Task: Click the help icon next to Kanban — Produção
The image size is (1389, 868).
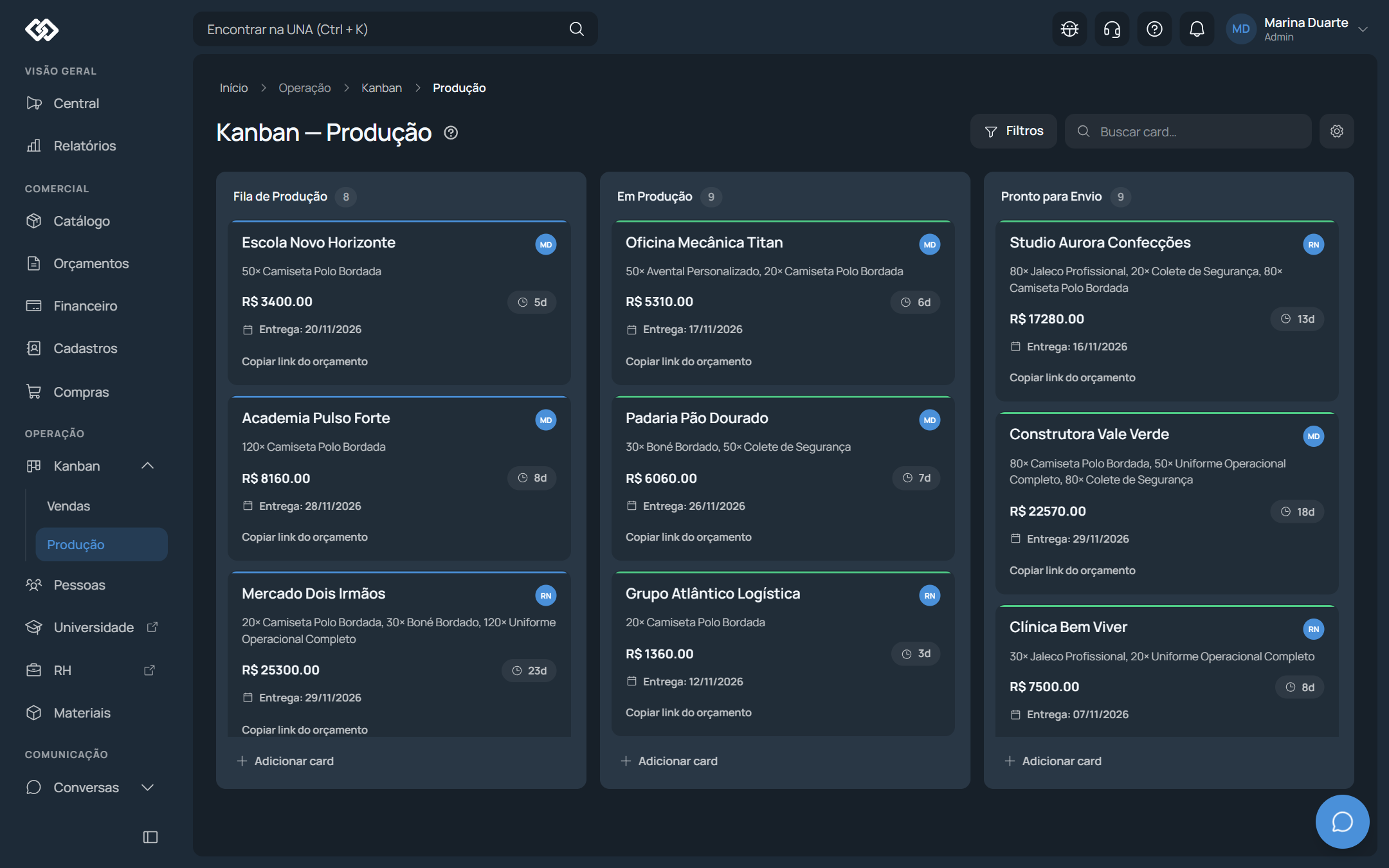Action: (x=451, y=132)
